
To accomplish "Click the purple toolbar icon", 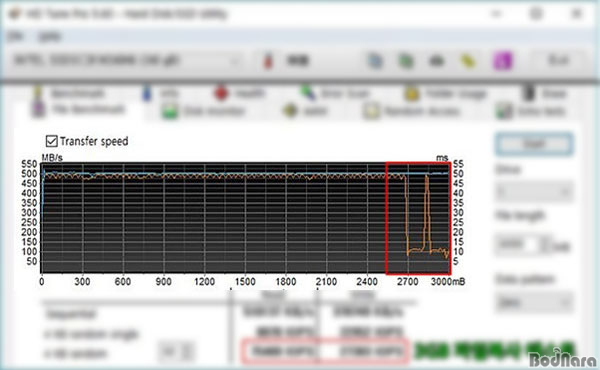I will coord(502,60).
